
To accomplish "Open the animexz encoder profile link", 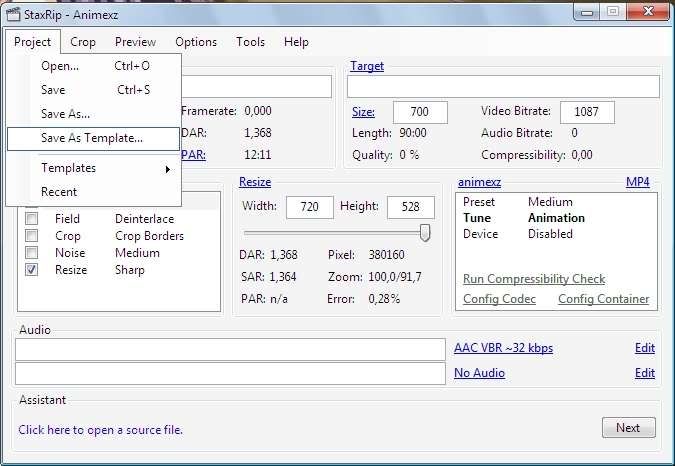I will pyautogui.click(x=479, y=182).
